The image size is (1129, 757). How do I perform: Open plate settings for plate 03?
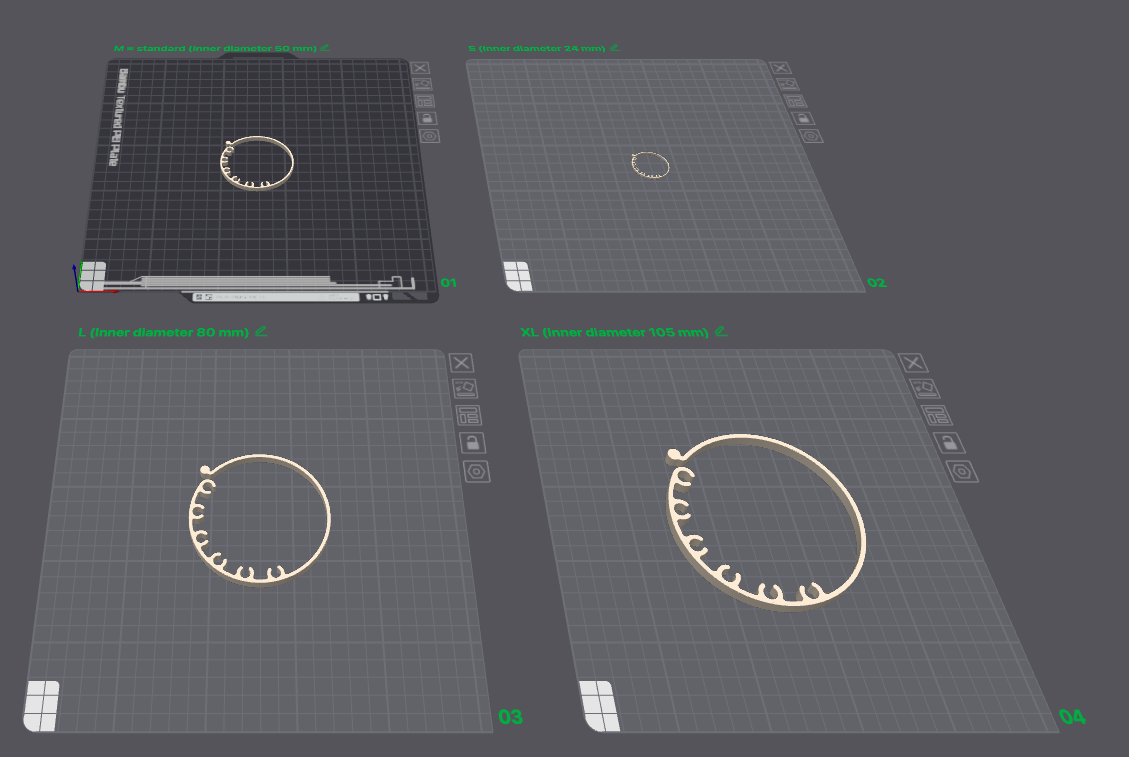pyautogui.click(x=477, y=472)
